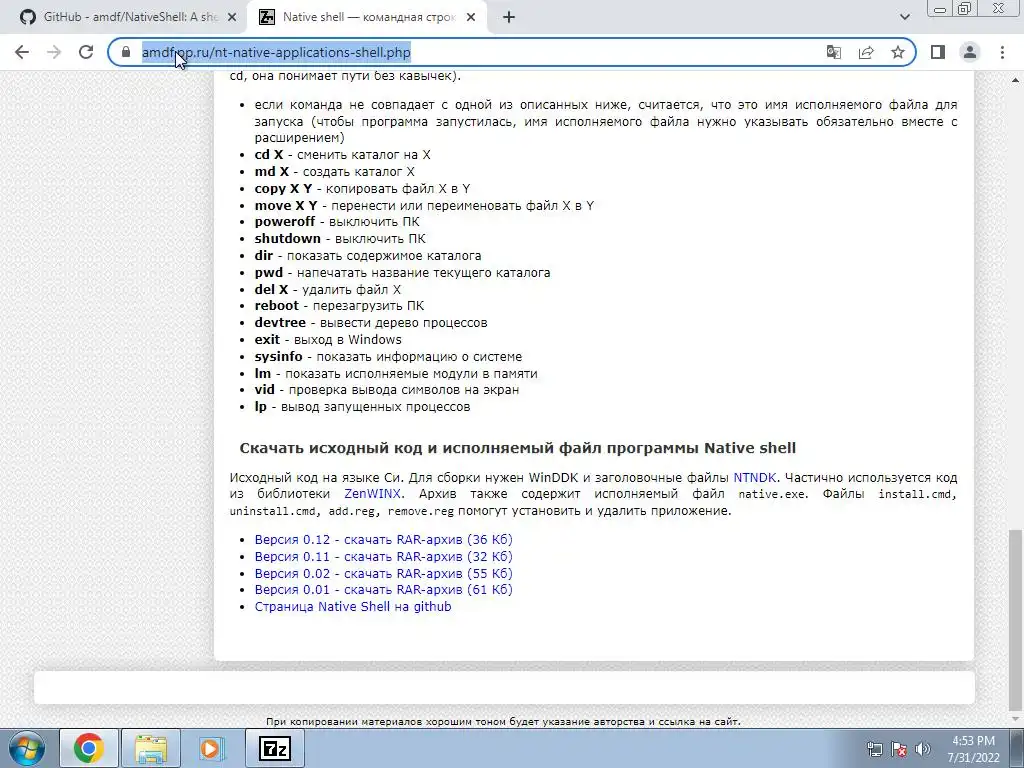Open Native Shell github page link
The image size is (1024, 768).
[353, 606]
